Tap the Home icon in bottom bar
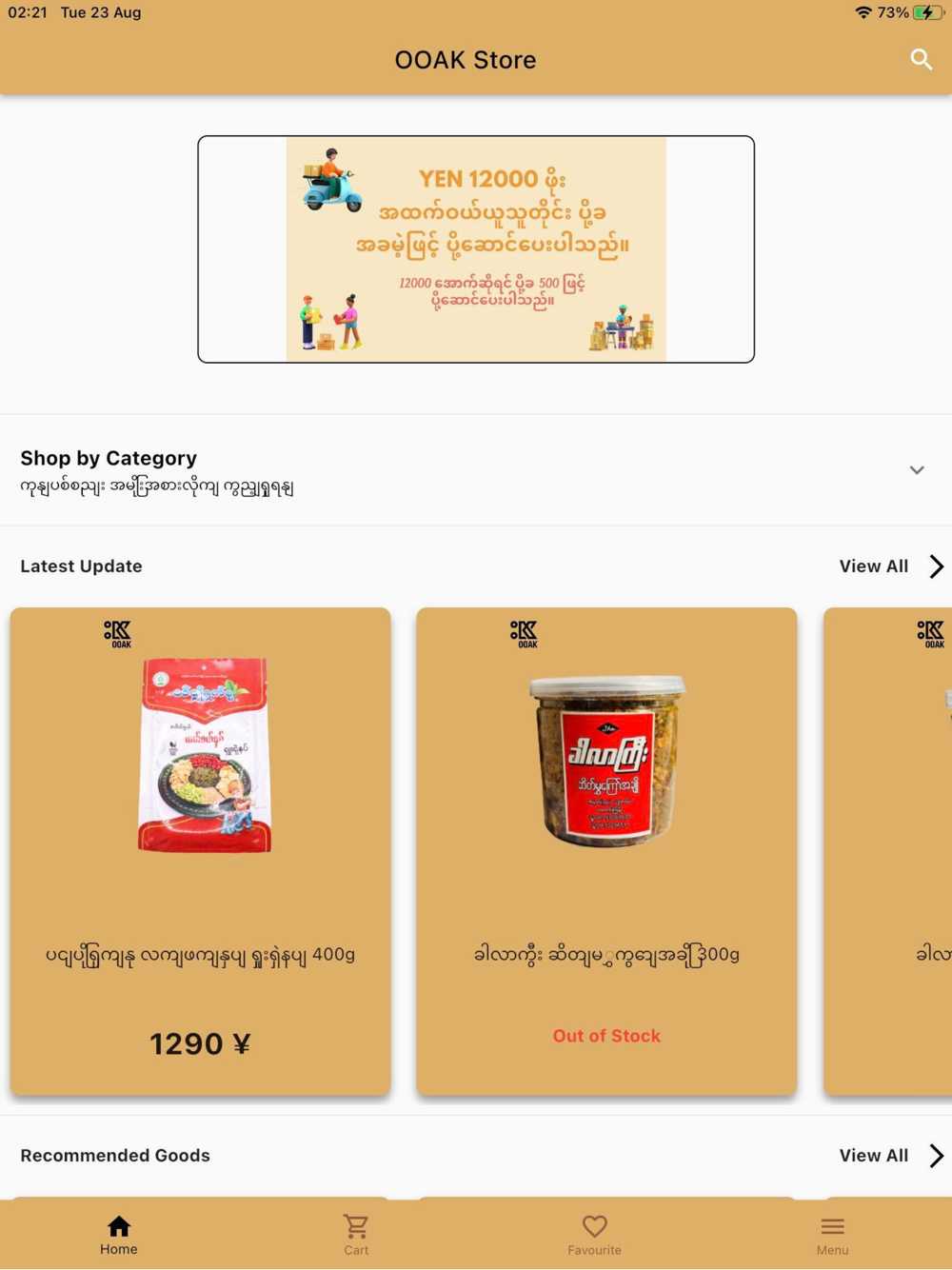The height and width of the screenshot is (1270, 952). 119,1226
